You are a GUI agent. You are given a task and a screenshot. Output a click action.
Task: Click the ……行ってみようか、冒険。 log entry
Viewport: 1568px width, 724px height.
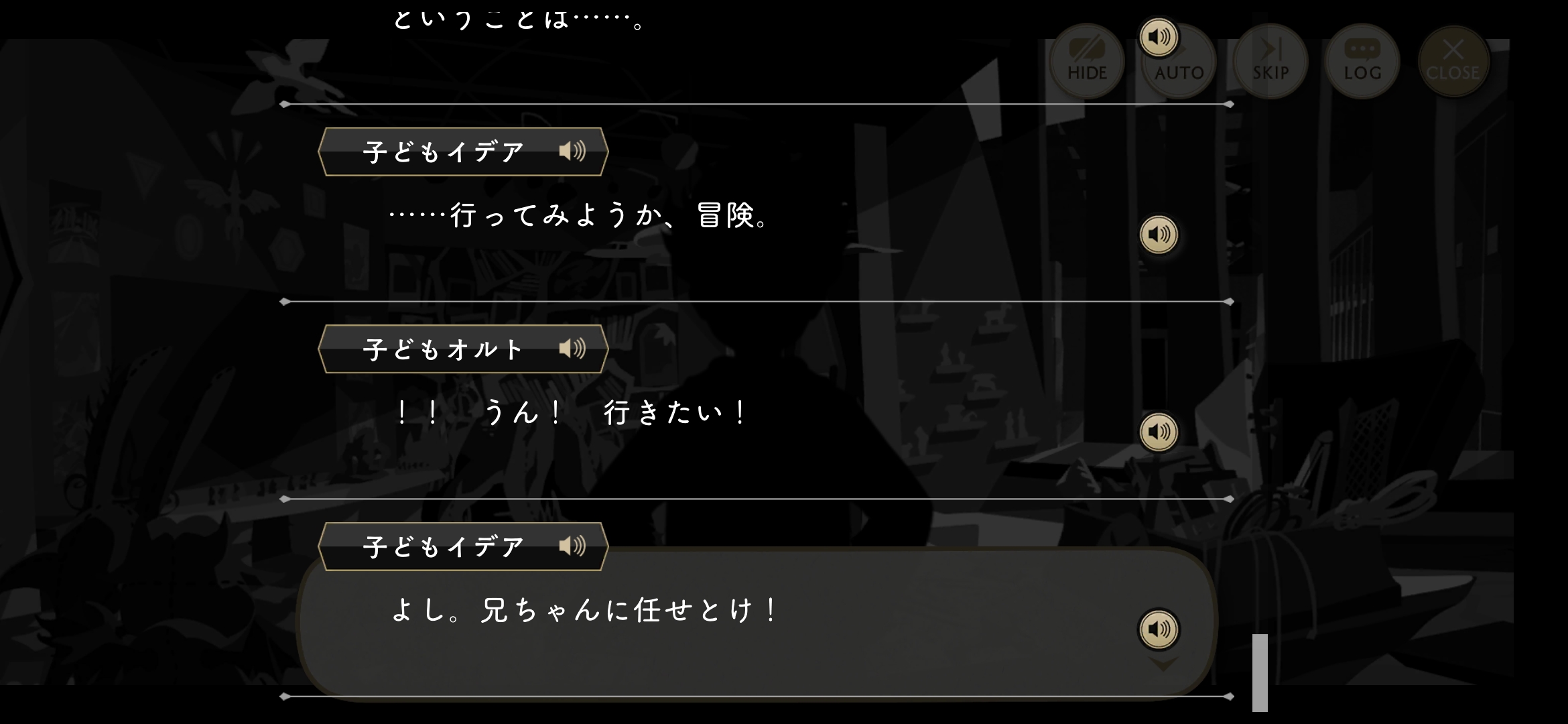pos(757,204)
